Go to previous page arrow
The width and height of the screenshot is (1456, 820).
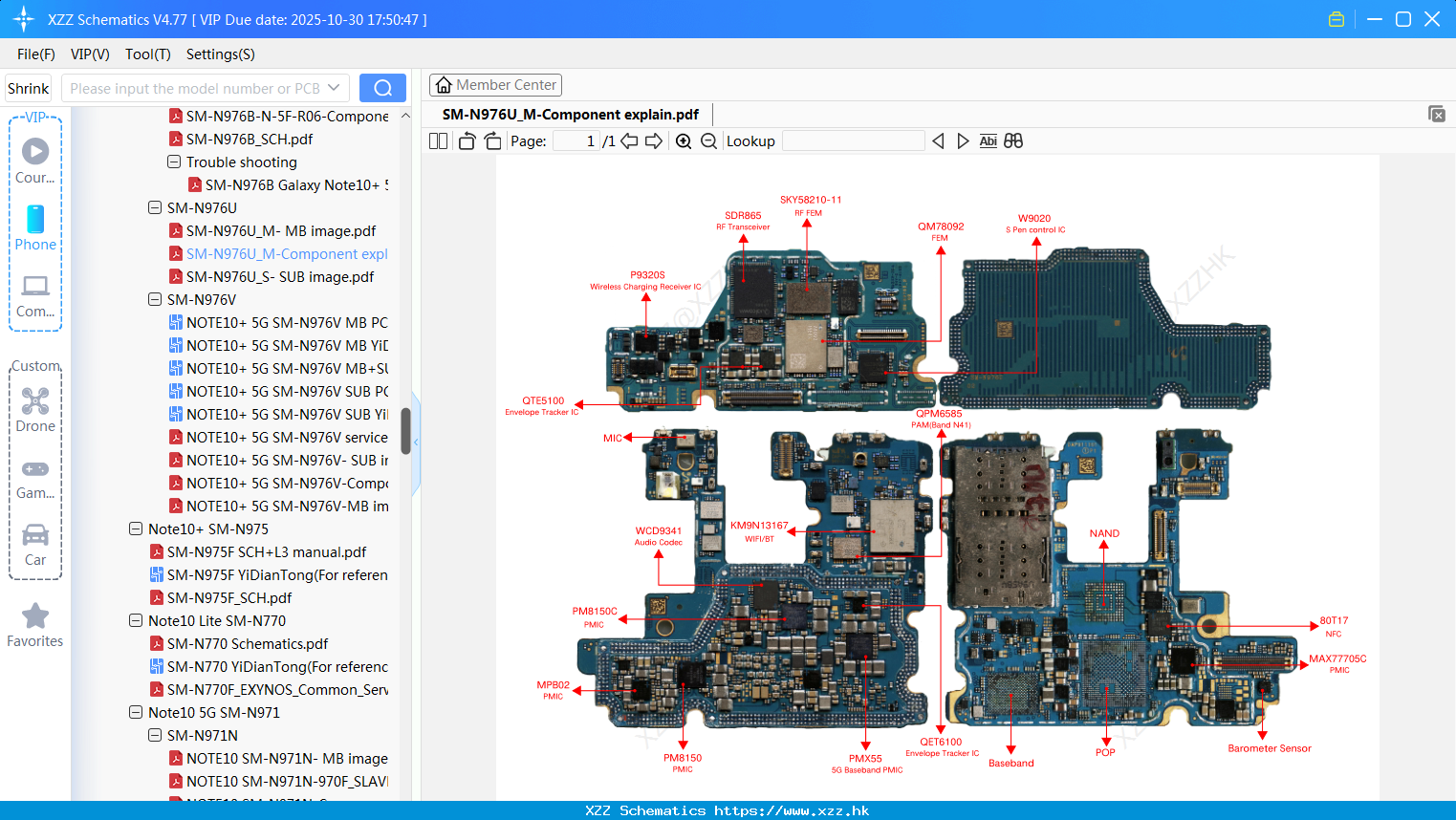pyautogui.click(x=629, y=141)
